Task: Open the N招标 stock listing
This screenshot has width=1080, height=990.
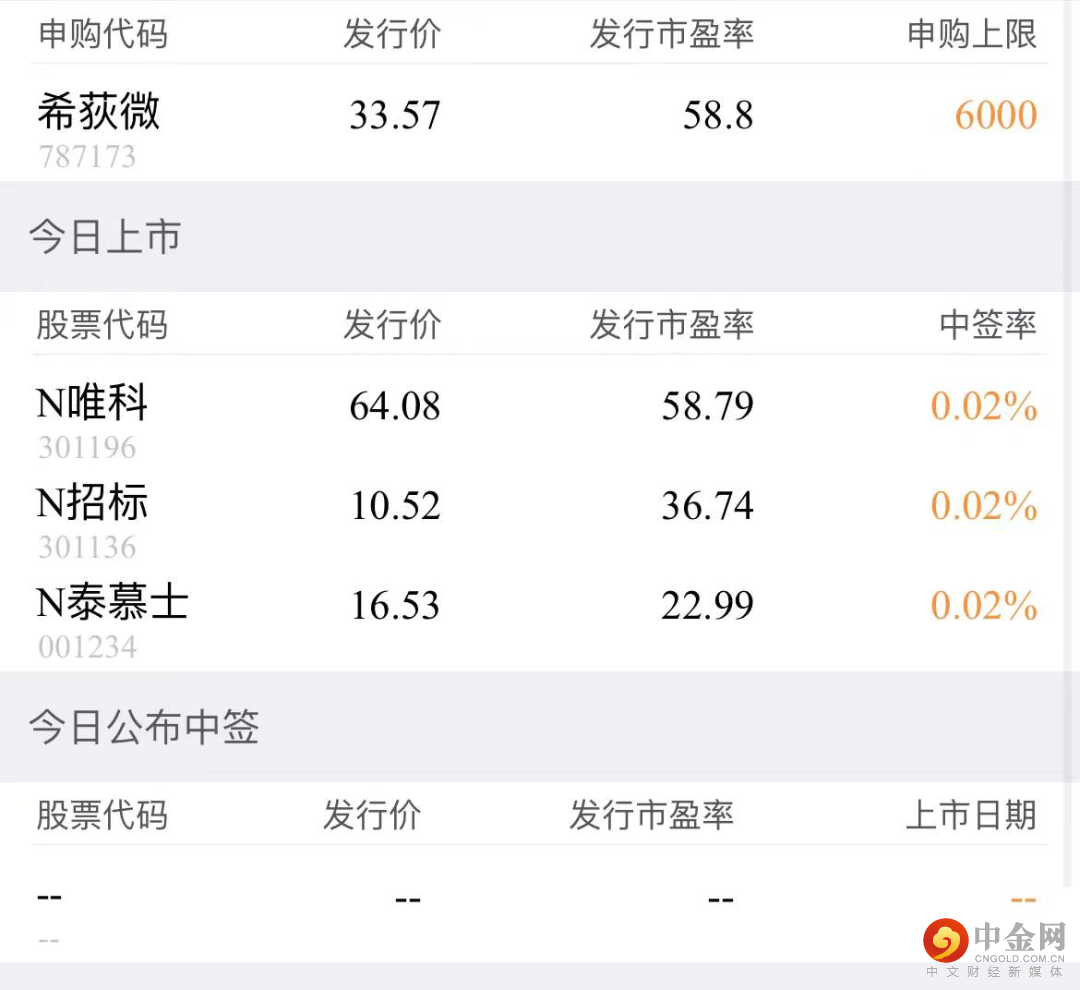Action: click(92, 503)
